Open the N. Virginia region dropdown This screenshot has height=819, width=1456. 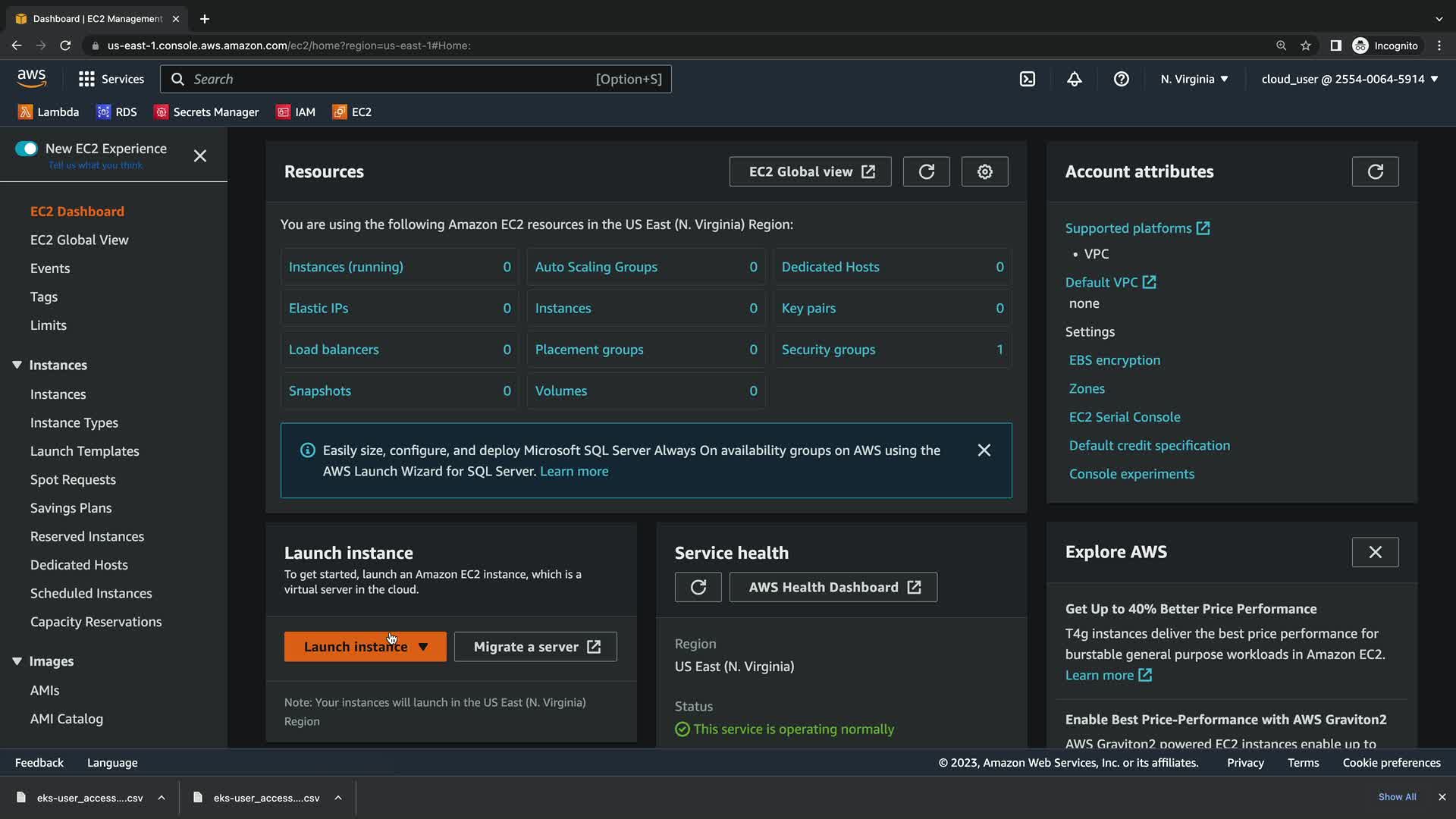coord(1194,79)
